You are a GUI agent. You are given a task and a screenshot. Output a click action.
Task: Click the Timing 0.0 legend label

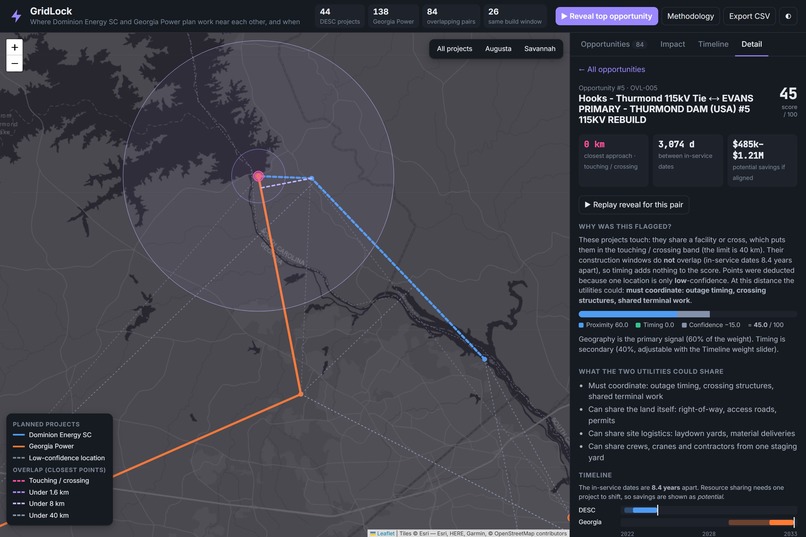click(654, 325)
